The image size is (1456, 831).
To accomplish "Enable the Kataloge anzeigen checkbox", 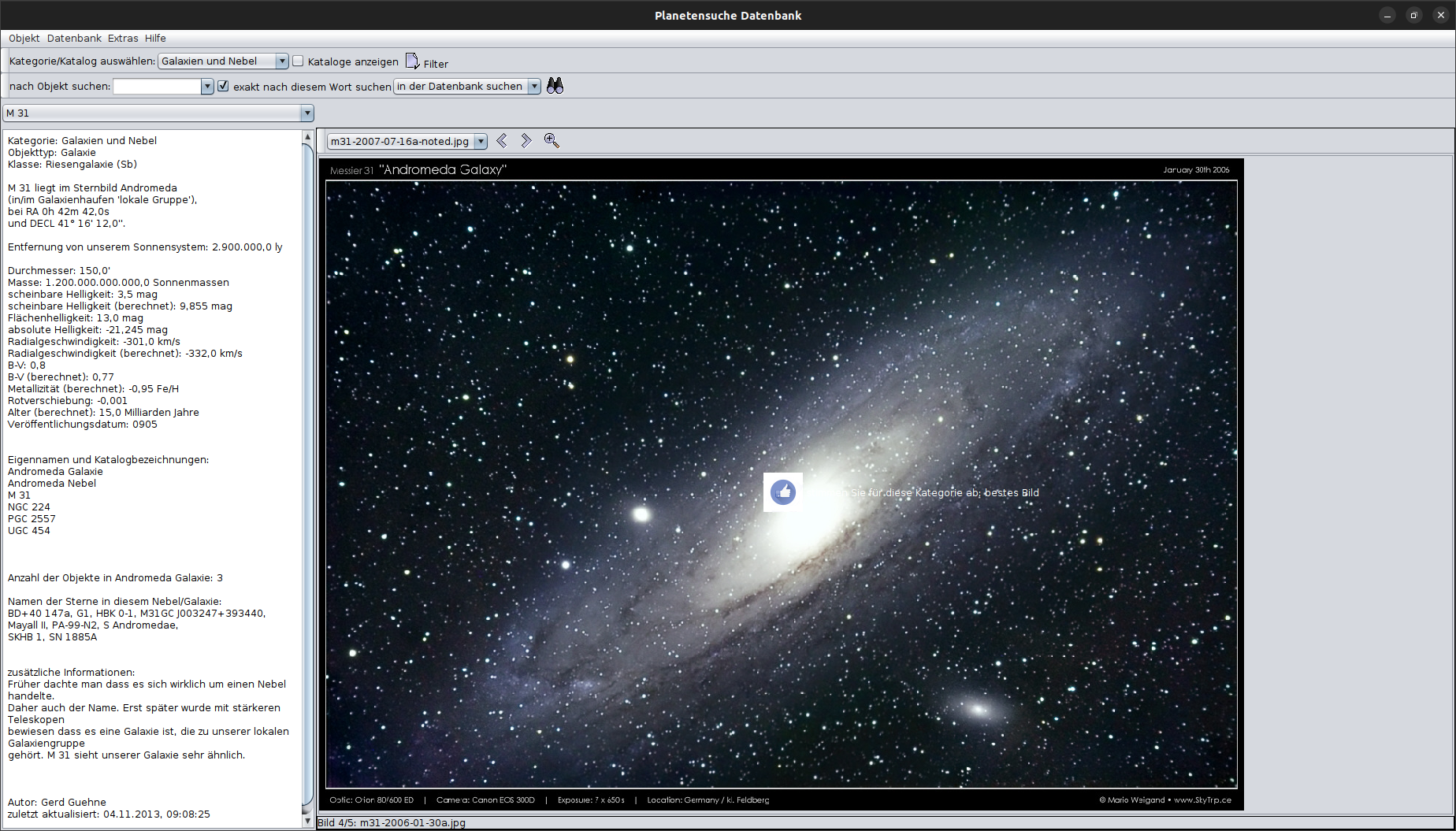I will 299,61.
